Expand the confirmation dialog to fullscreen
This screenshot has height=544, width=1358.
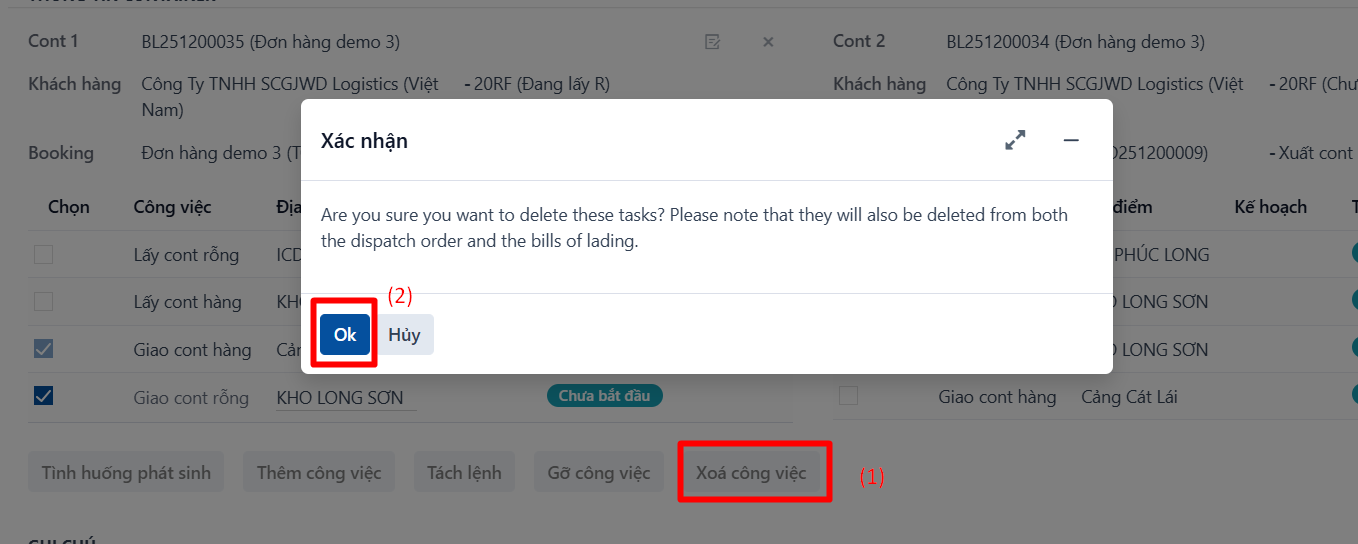(x=1015, y=141)
